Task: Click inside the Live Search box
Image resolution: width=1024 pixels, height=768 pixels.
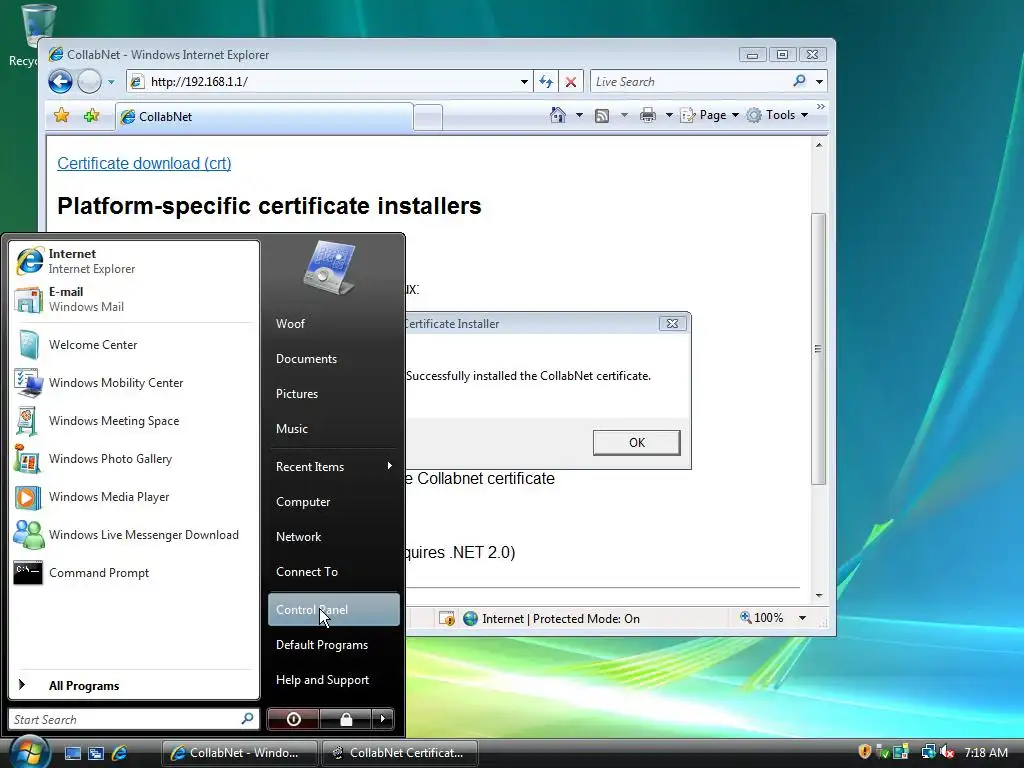Action: (x=689, y=82)
